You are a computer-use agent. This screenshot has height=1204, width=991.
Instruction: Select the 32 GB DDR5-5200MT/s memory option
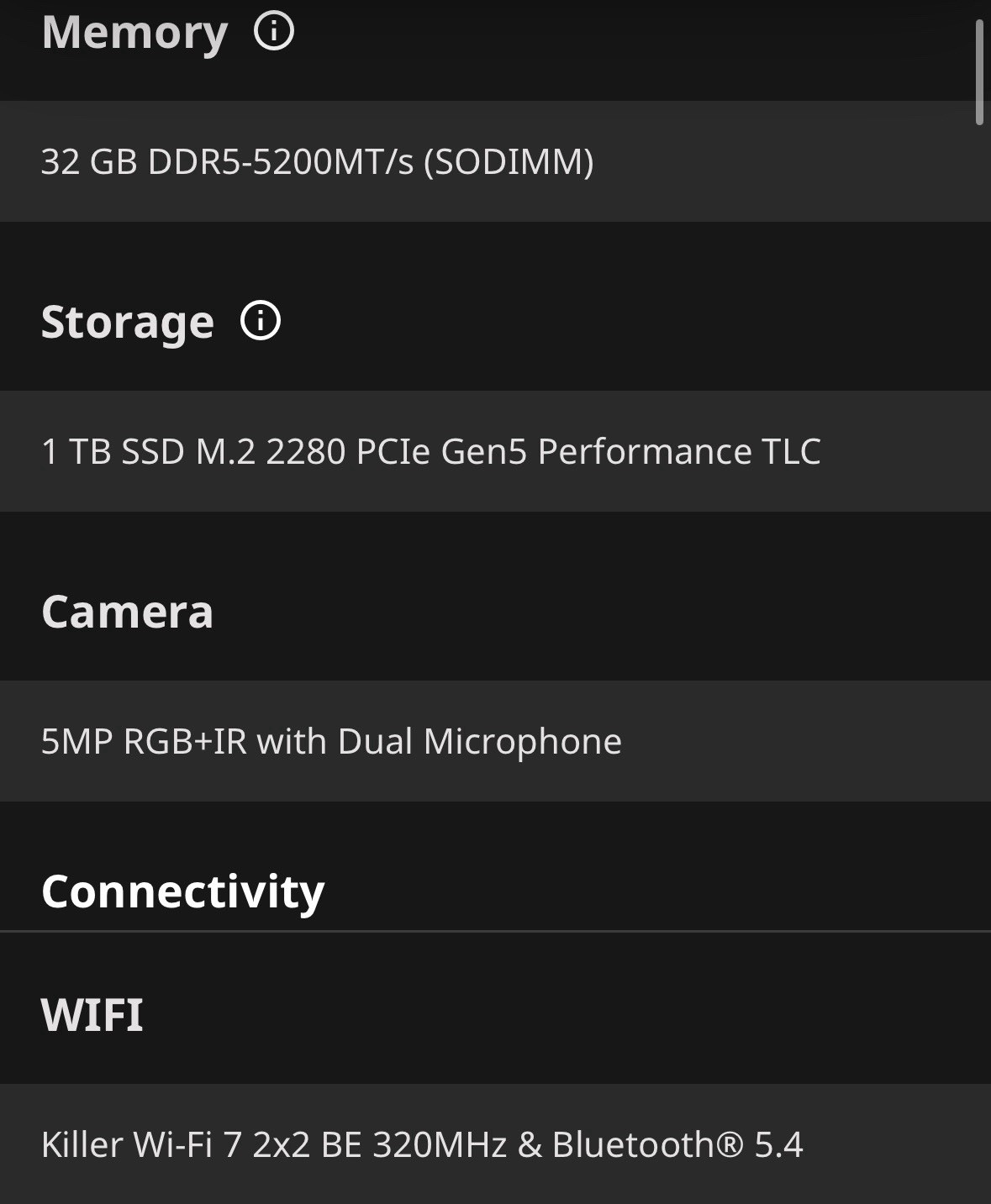coord(495,161)
